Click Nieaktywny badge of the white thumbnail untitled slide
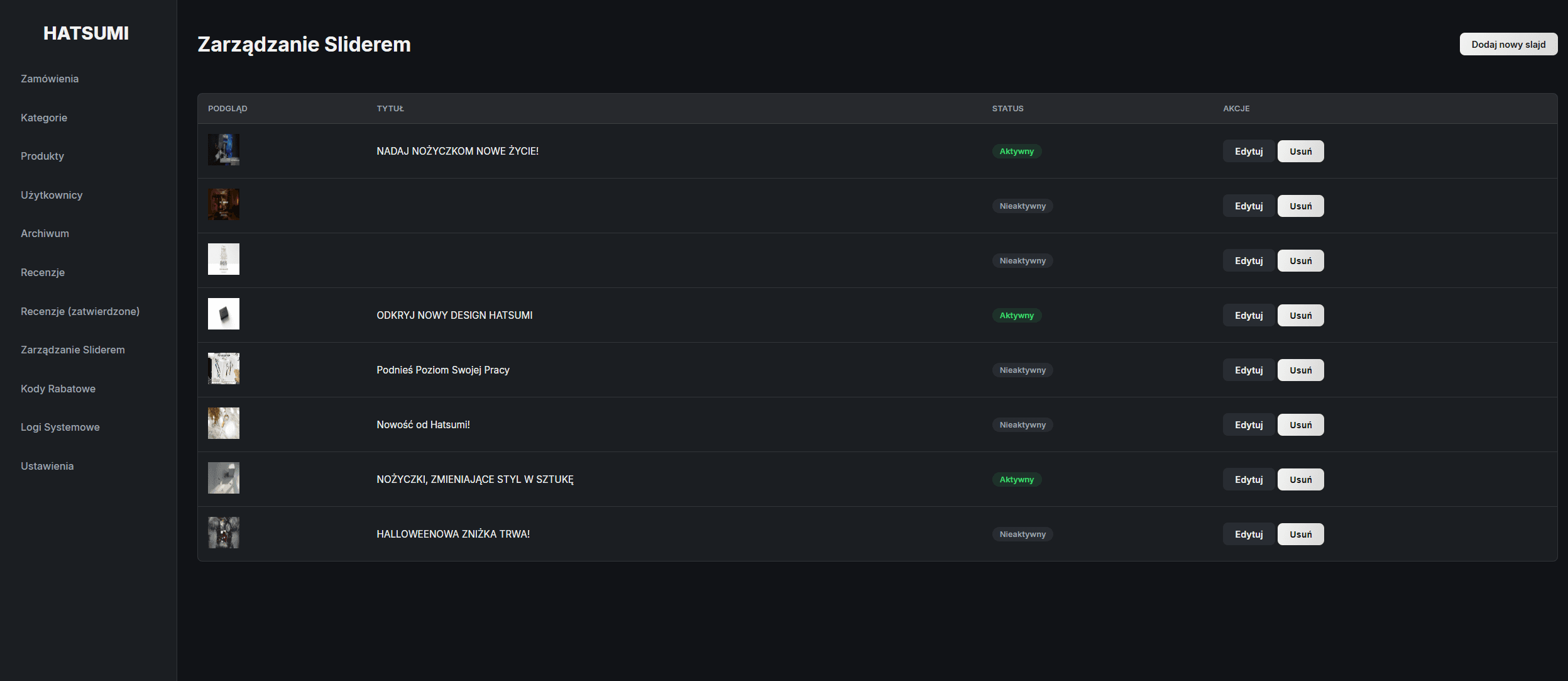The height and width of the screenshot is (681, 1568). point(1022,260)
